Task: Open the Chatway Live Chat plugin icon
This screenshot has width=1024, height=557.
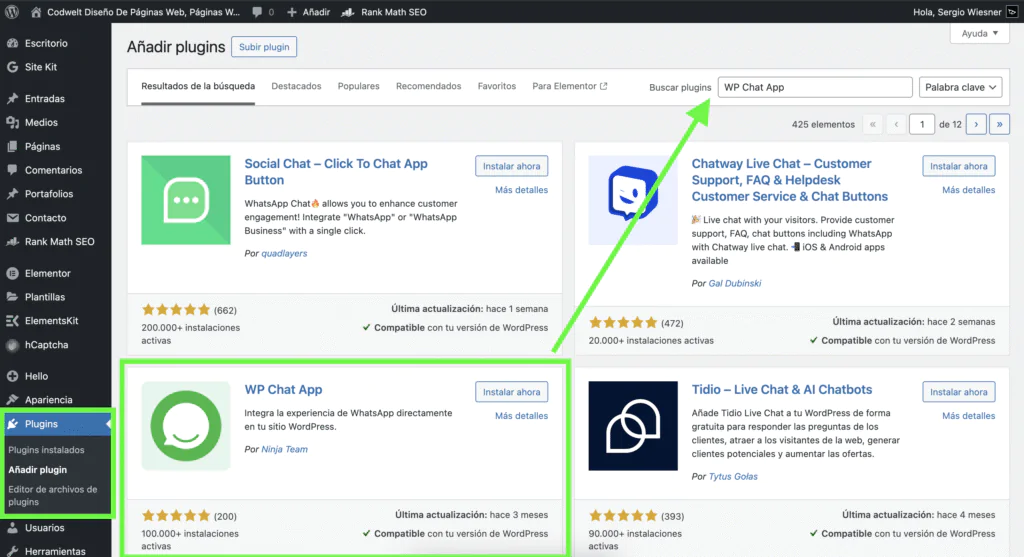Action: [633, 200]
